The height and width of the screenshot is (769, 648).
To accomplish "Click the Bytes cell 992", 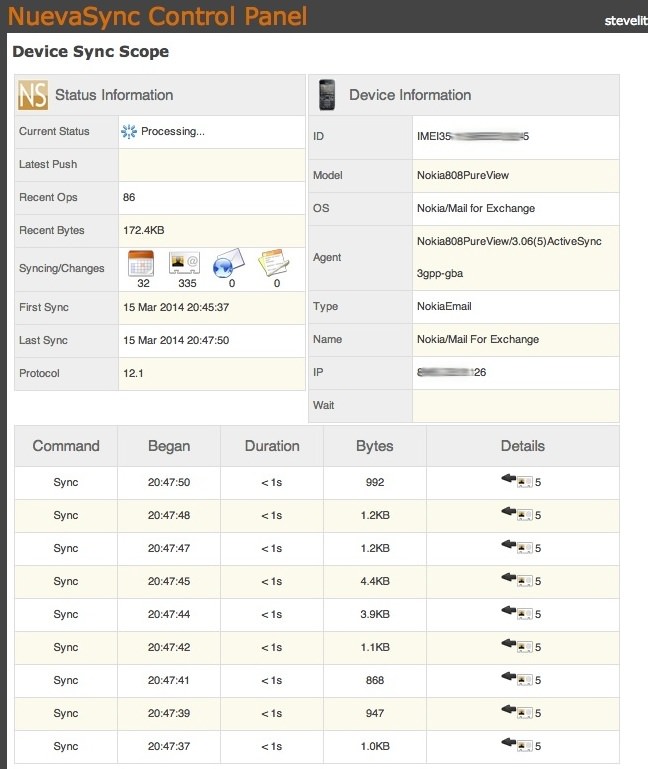I will 375,483.
